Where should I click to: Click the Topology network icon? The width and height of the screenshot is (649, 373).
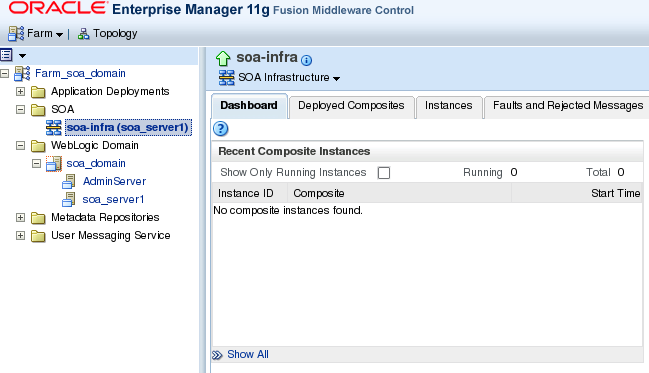point(83,34)
